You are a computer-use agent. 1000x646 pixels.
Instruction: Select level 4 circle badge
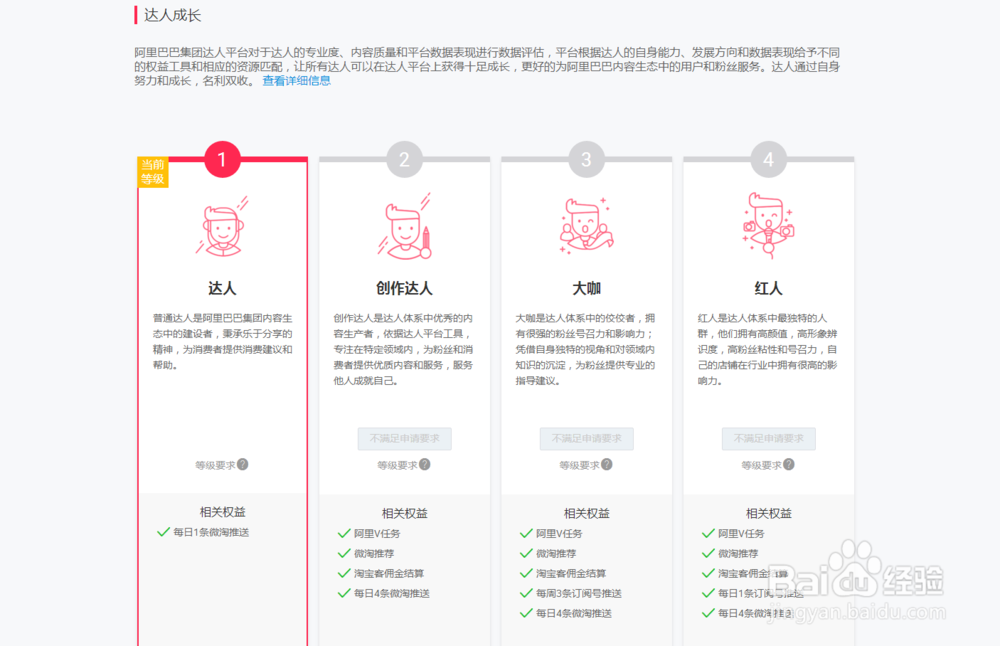tap(768, 159)
